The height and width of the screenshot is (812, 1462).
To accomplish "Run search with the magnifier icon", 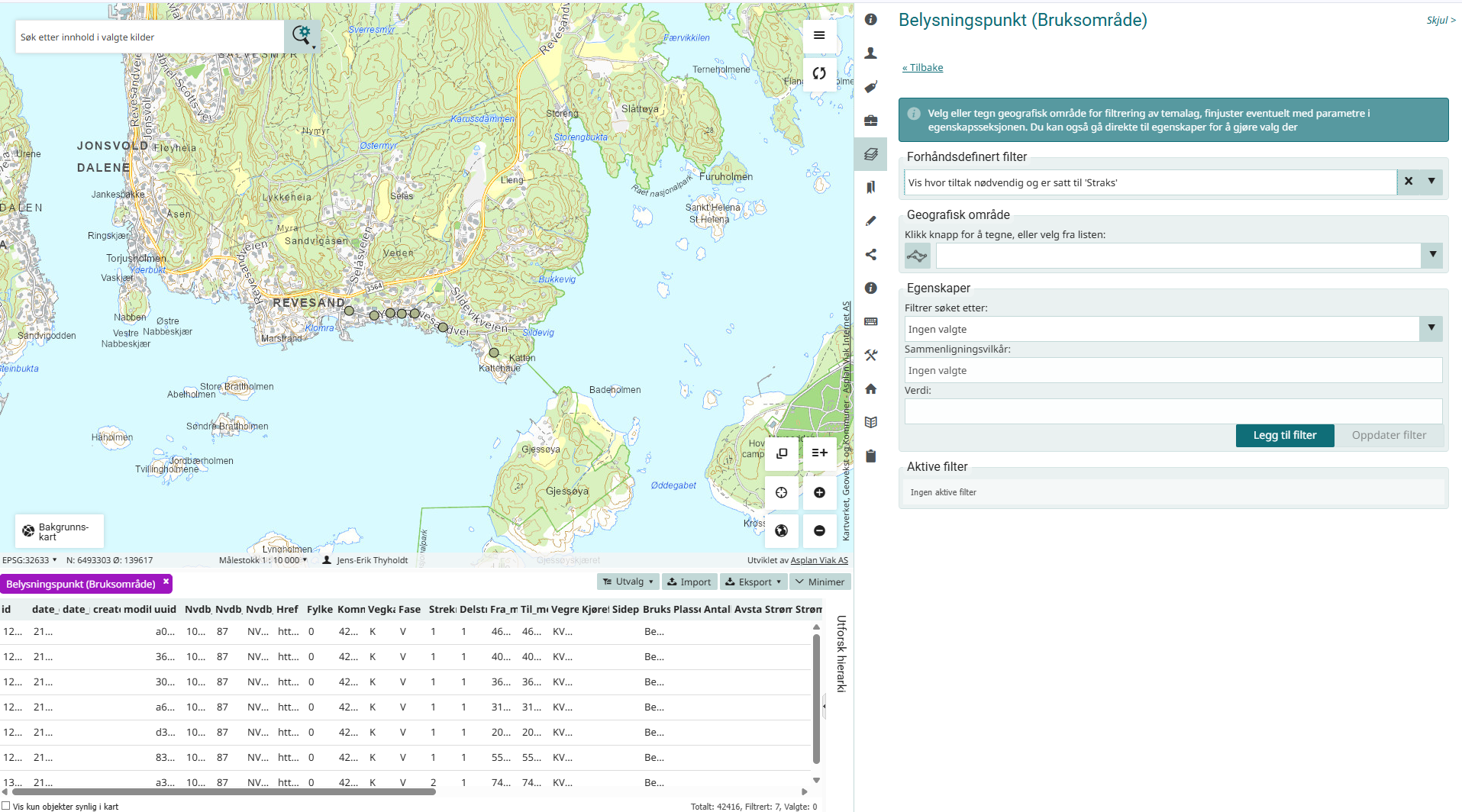I will [301, 35].
